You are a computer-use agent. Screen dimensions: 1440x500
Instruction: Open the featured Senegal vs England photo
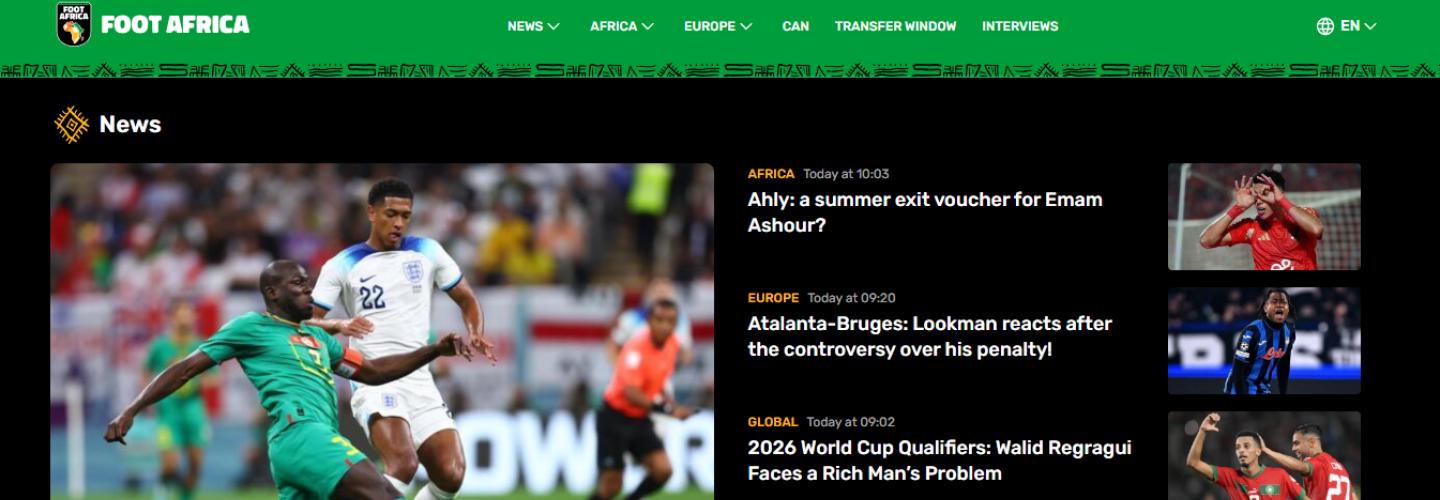pos(382,332)
